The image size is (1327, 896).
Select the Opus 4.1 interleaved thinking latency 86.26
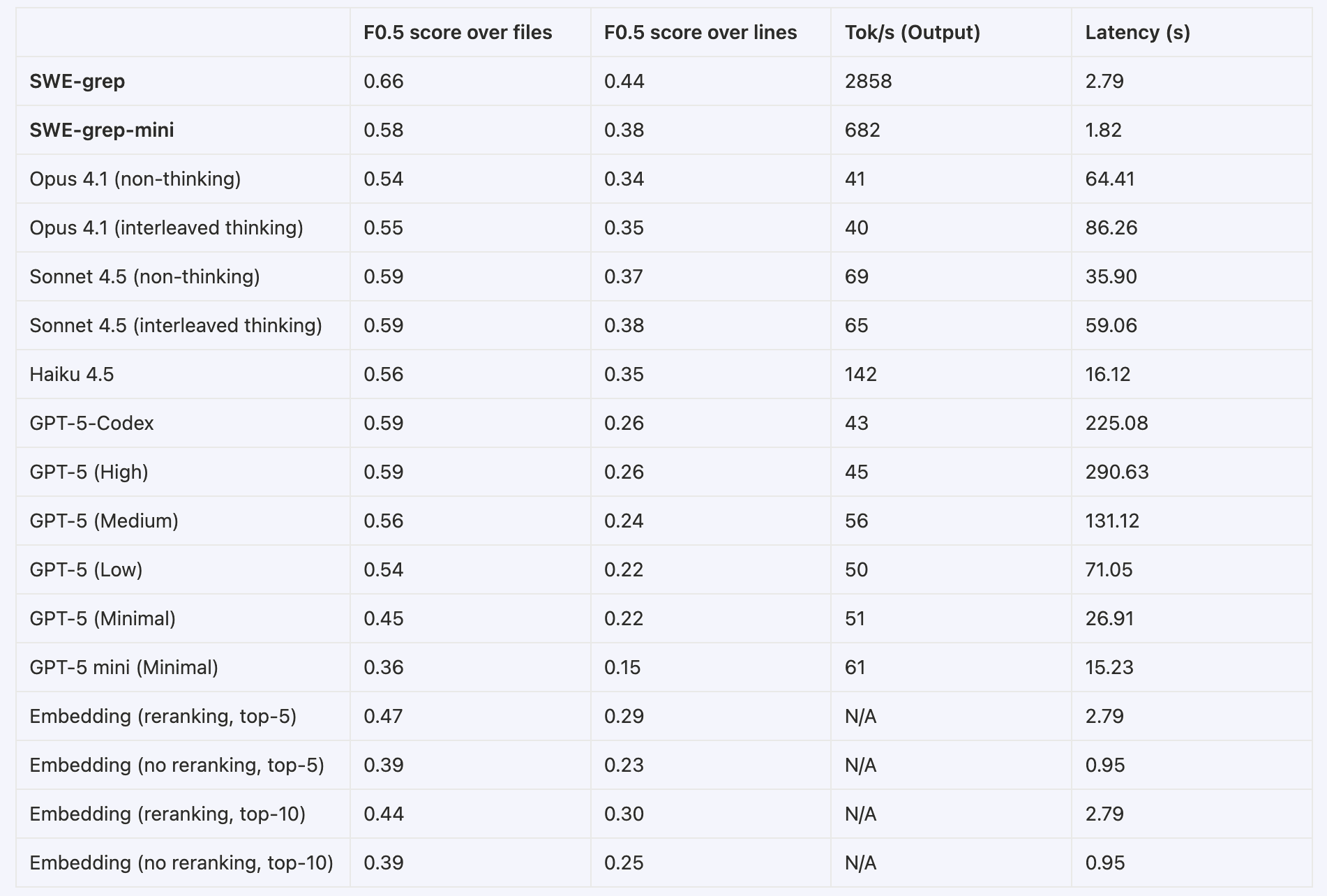(1111, 228)
